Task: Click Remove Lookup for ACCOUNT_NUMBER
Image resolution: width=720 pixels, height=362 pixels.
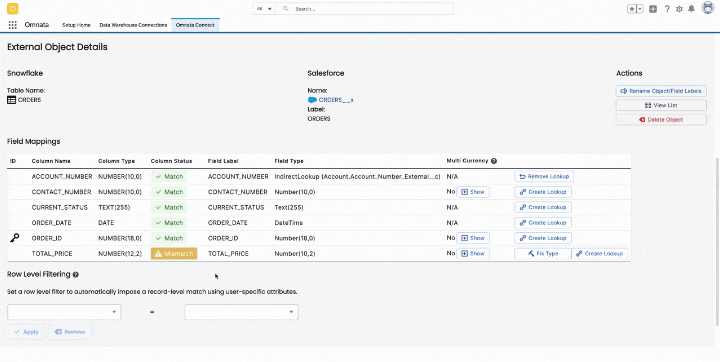Action: (x=544, y=176)
